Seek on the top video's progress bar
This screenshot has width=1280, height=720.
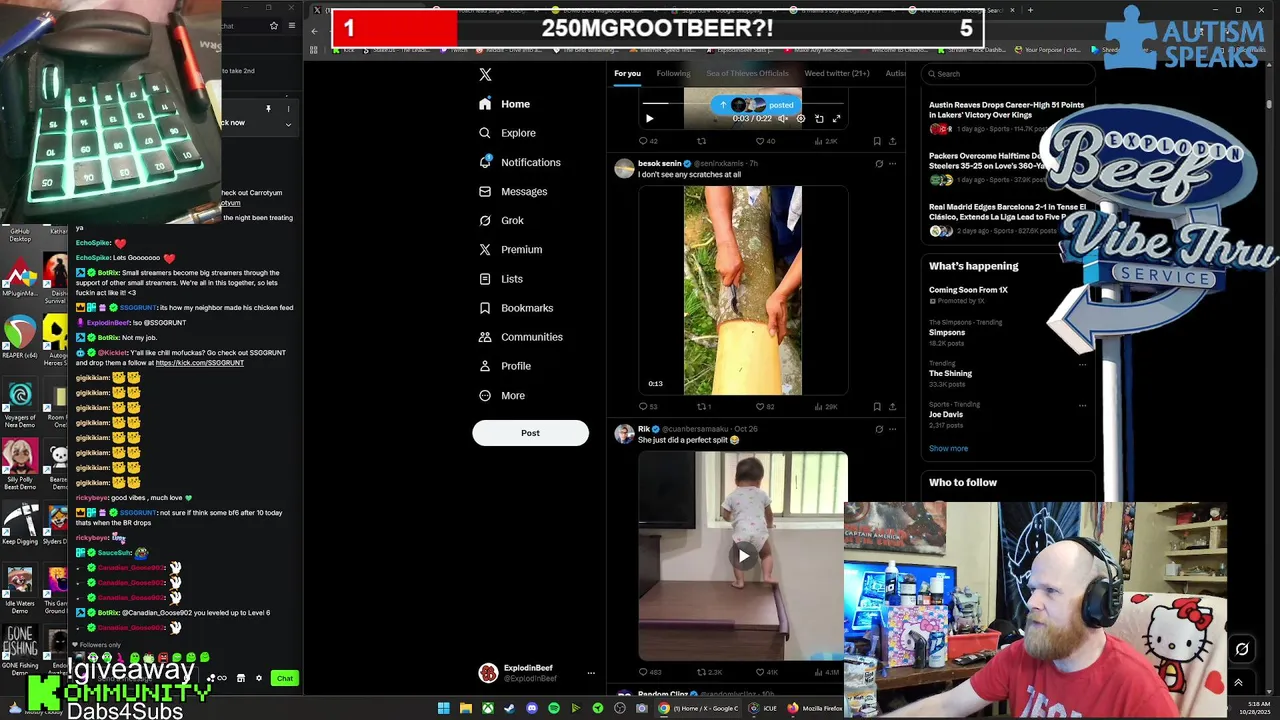click(x=743, y=103)
